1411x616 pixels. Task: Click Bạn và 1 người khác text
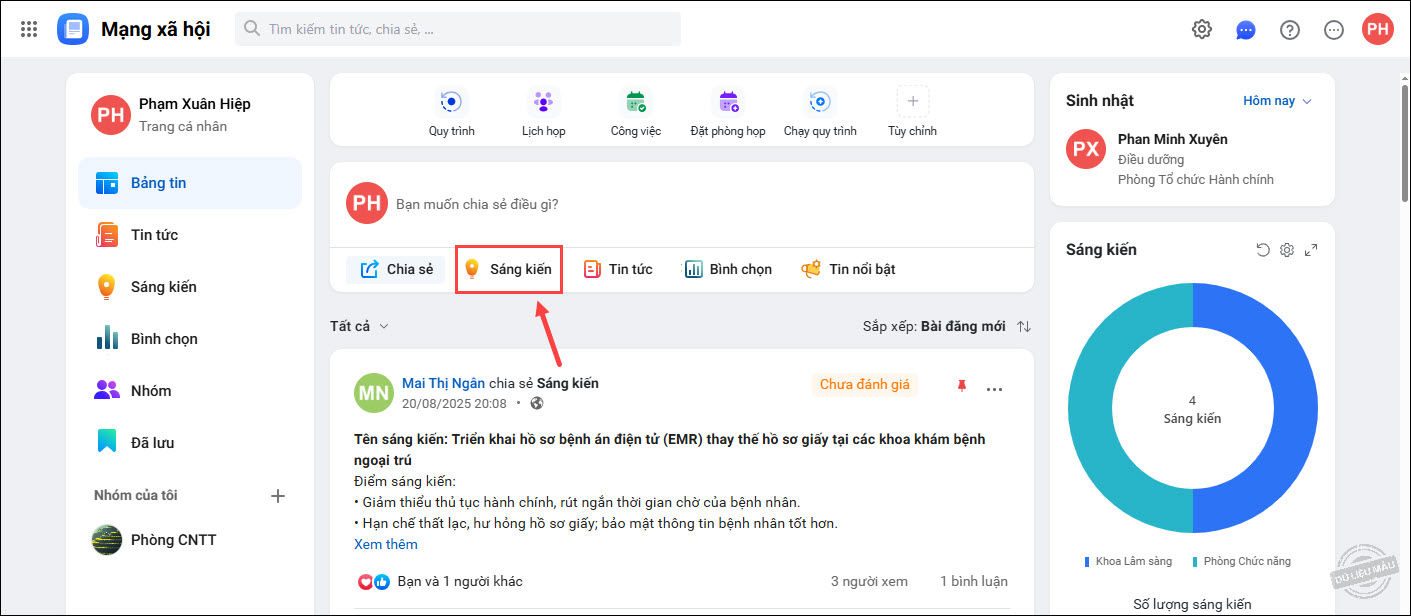point(460,581)
